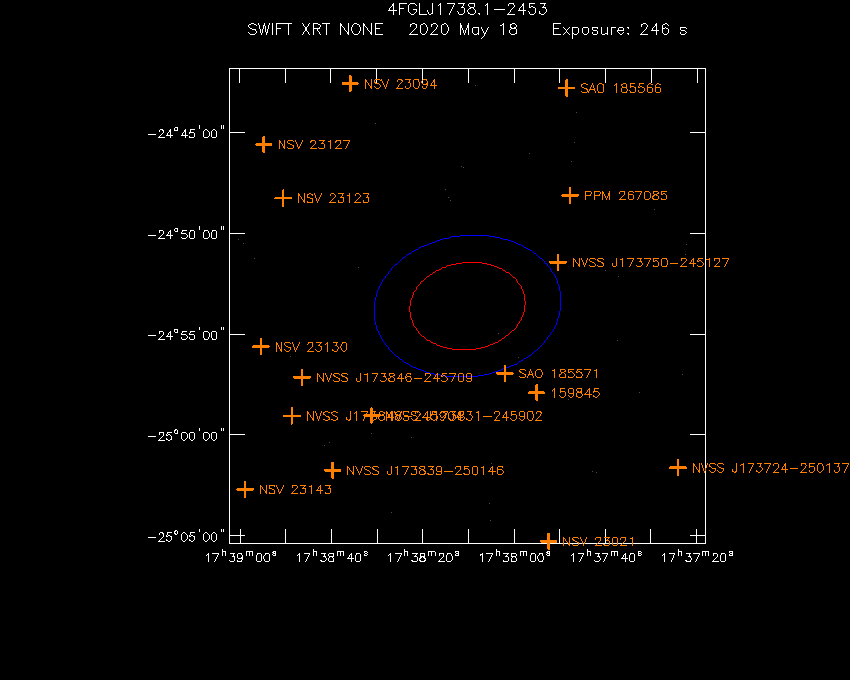Click the 17h38m20s right ascension label

click(x=423, y=557)
